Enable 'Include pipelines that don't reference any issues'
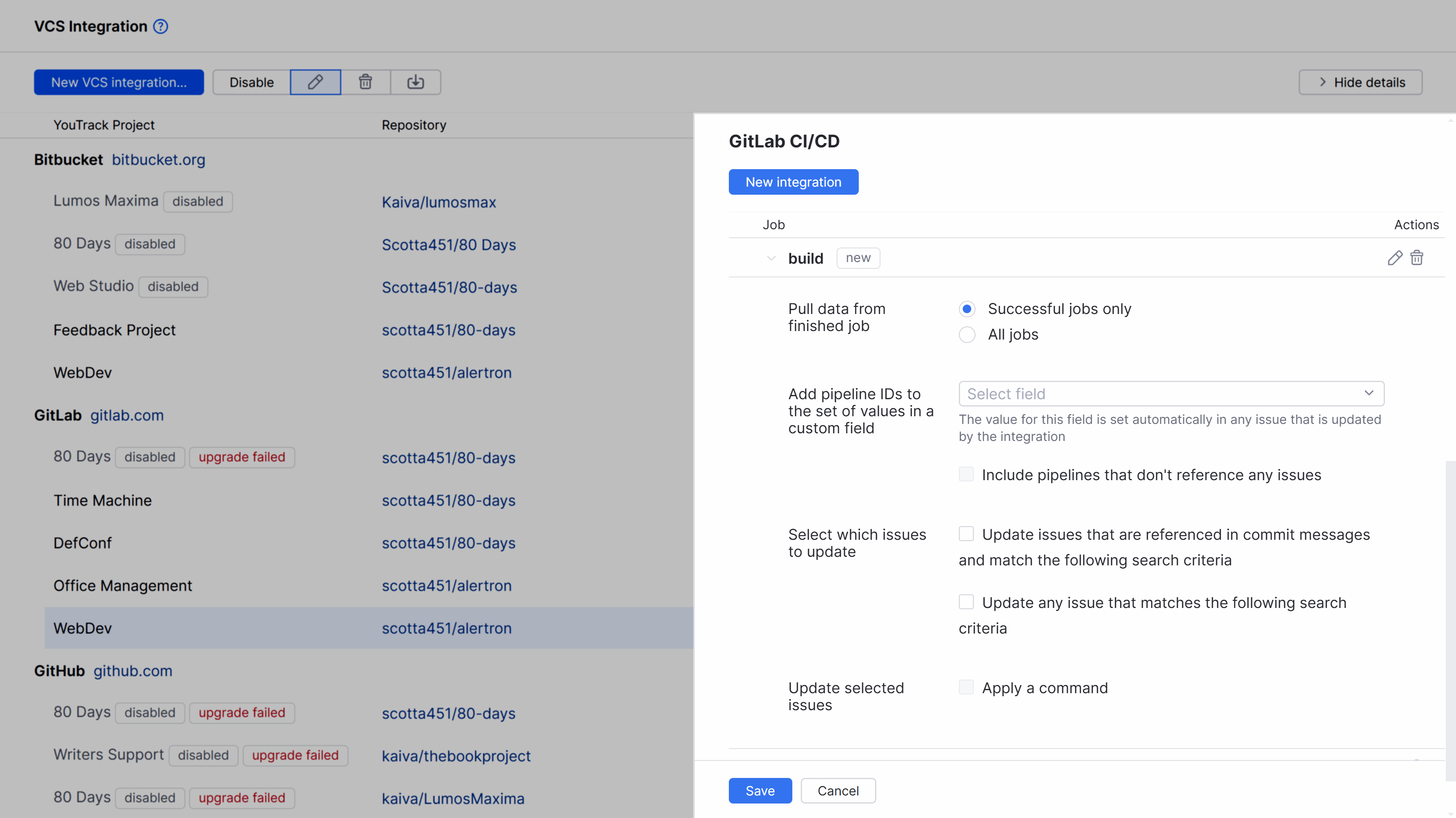This screenshot has height=818, width=1456. pos(966,474)
